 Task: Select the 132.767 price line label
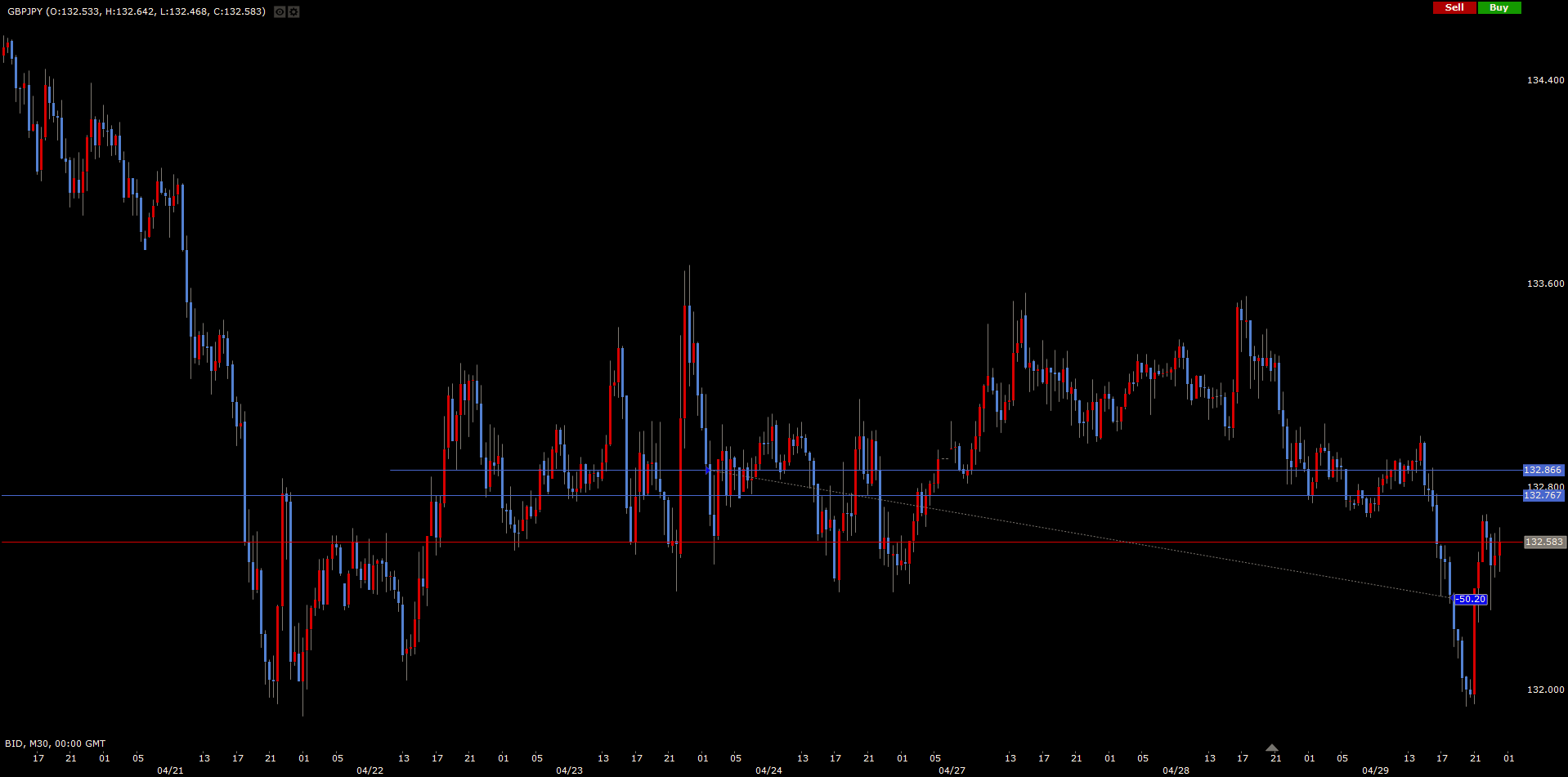(1543, 495)
